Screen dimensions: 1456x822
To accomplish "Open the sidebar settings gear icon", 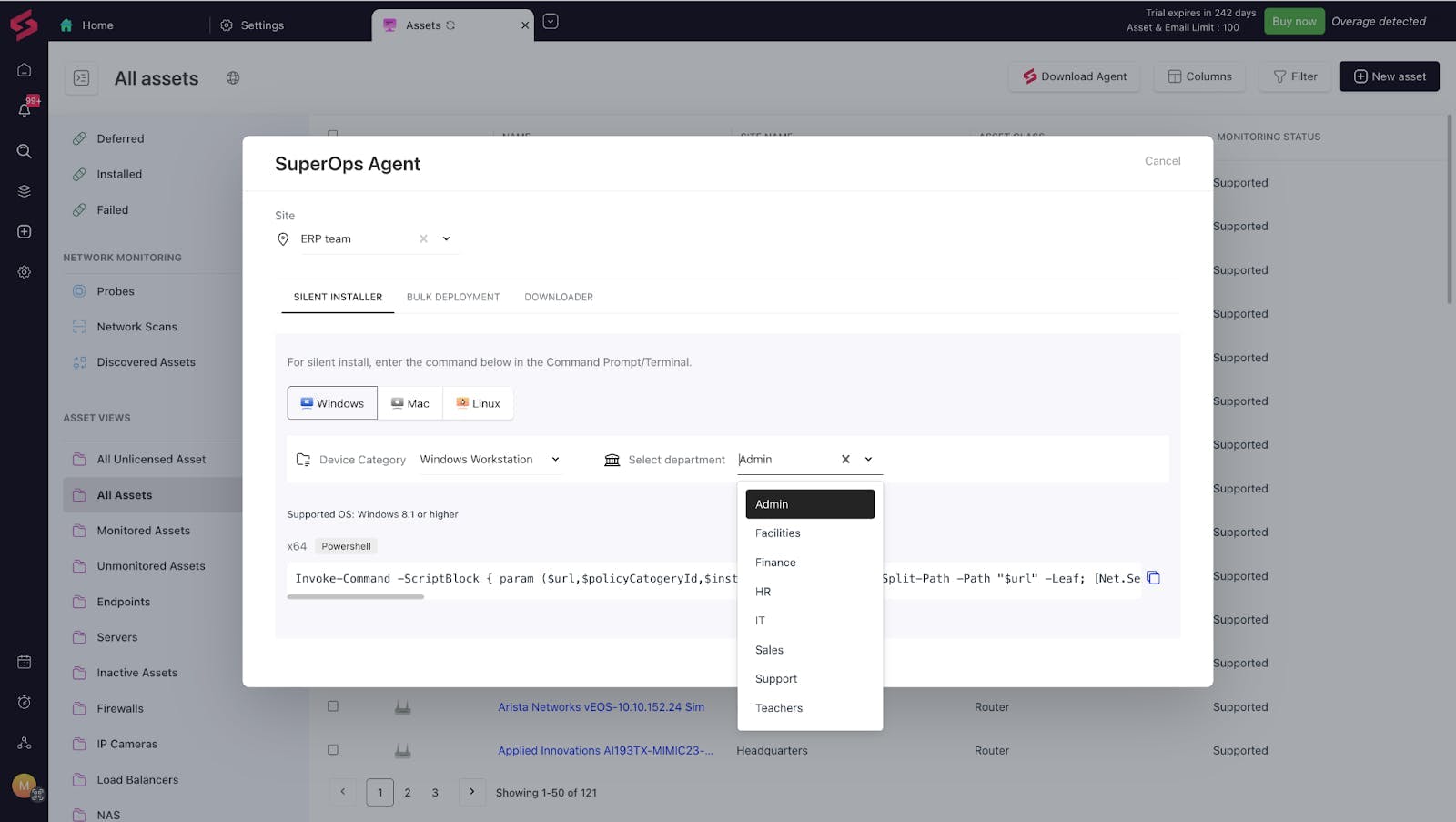I will tap(25, 272).
